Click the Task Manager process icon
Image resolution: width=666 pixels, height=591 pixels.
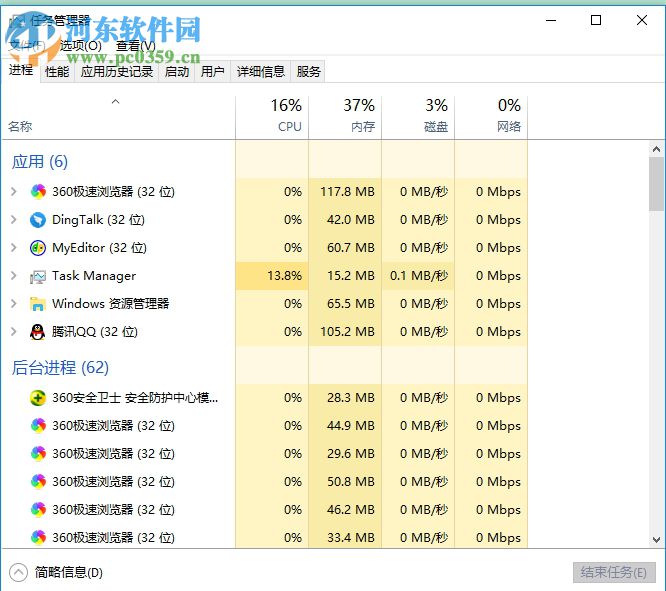coord(38,277)
